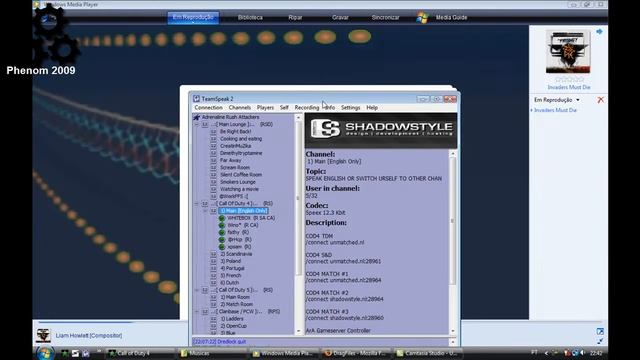
Task: Collapse the Main Lounge channel group
Action: pyautogui.click(x=197, y=124)
